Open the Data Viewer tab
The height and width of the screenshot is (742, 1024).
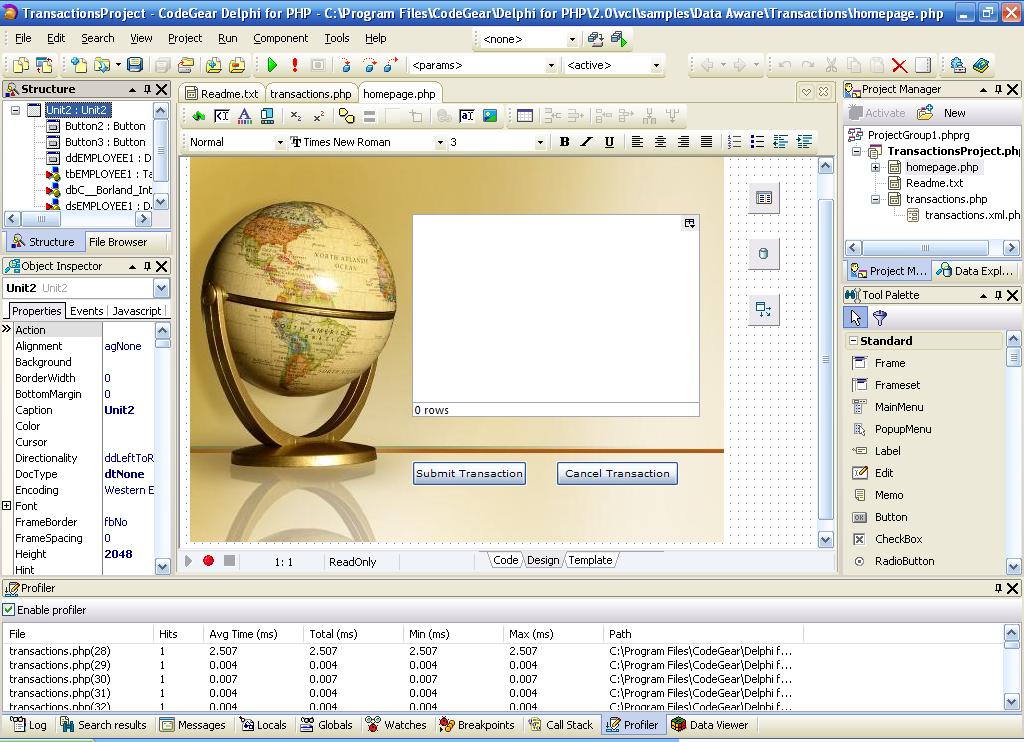pos(710,725)
